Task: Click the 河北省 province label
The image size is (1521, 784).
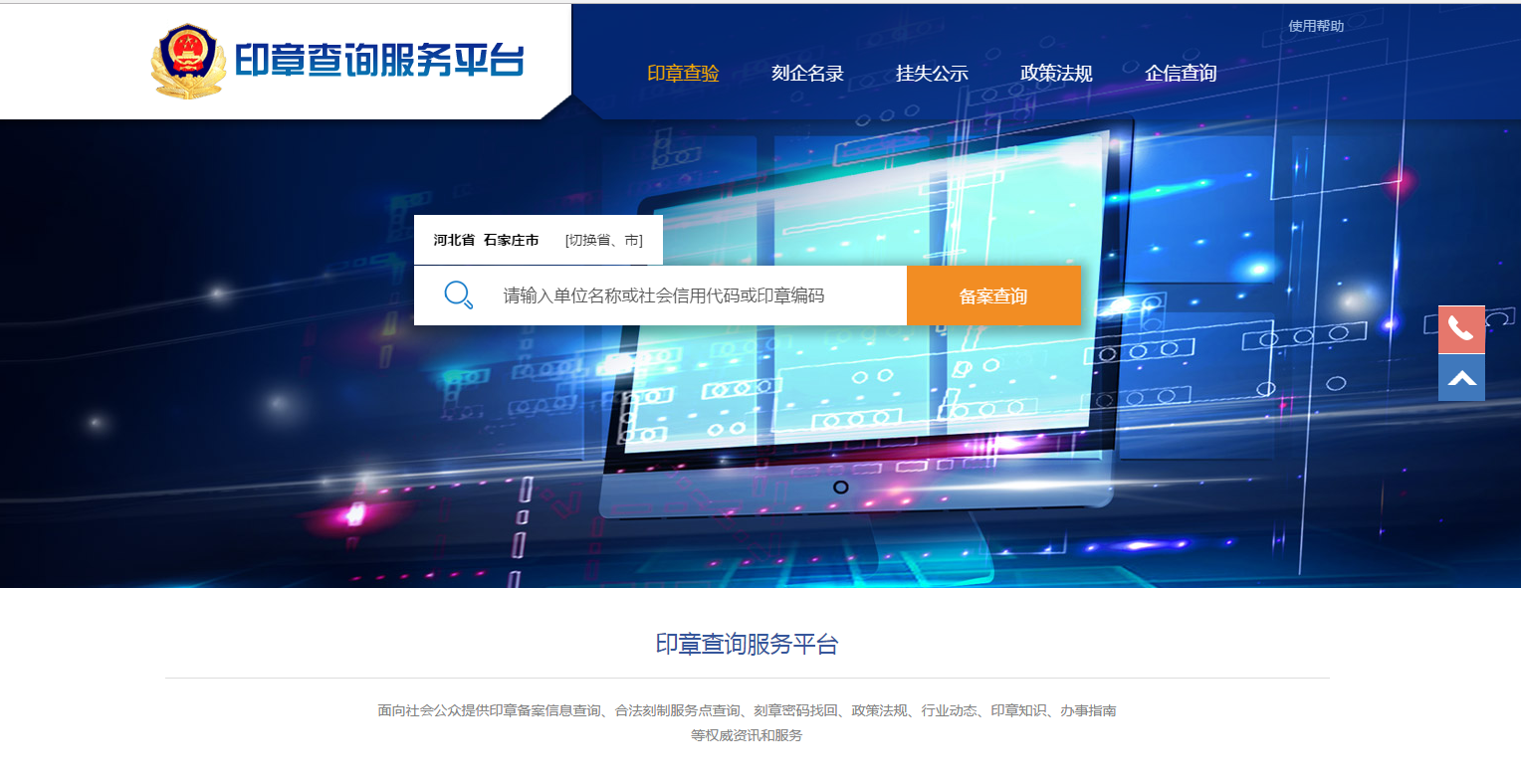Action: [x=454, y=240]
